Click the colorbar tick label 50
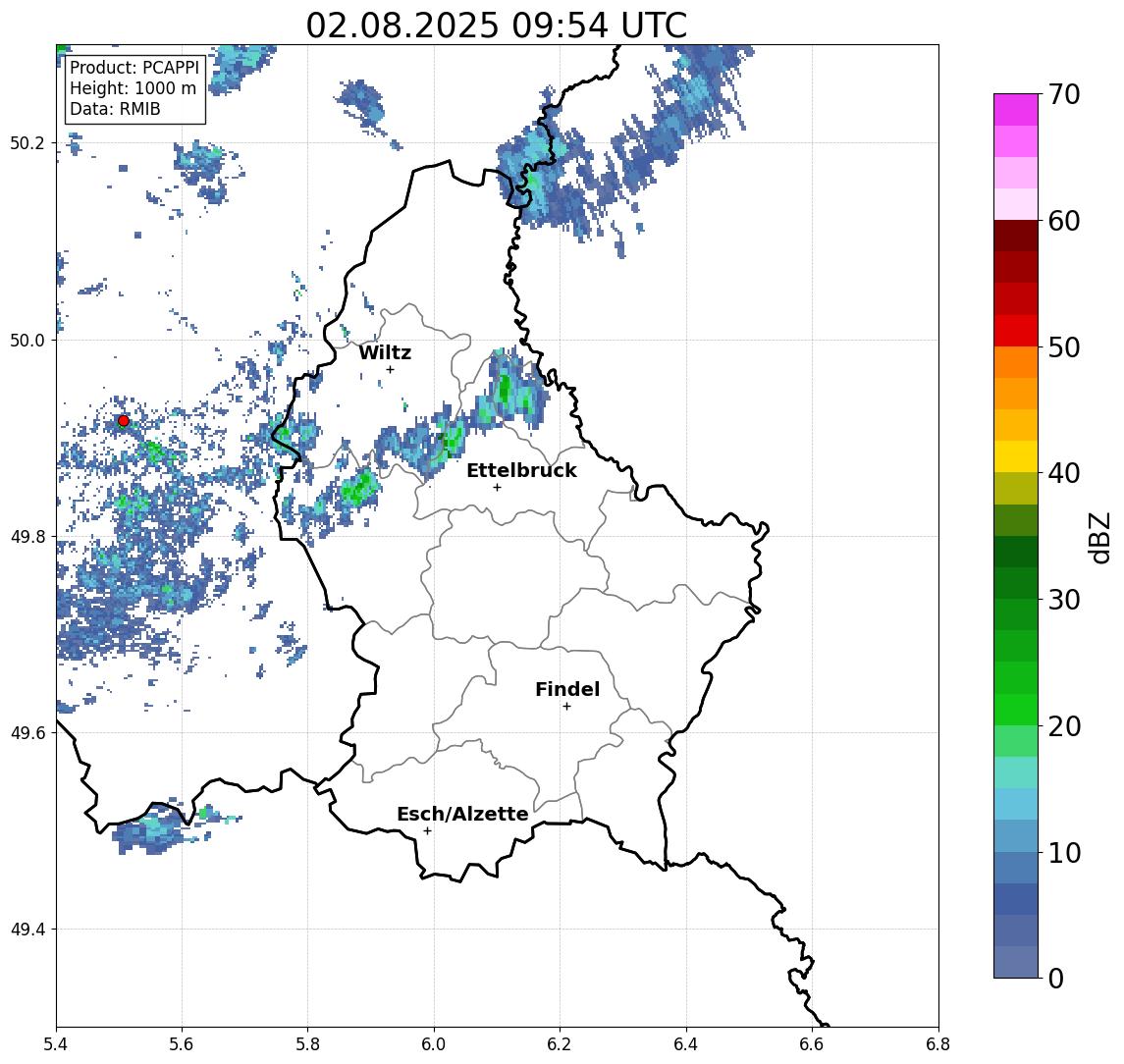This screenshot has width=1124, height=1064. tap(1063, 347)
